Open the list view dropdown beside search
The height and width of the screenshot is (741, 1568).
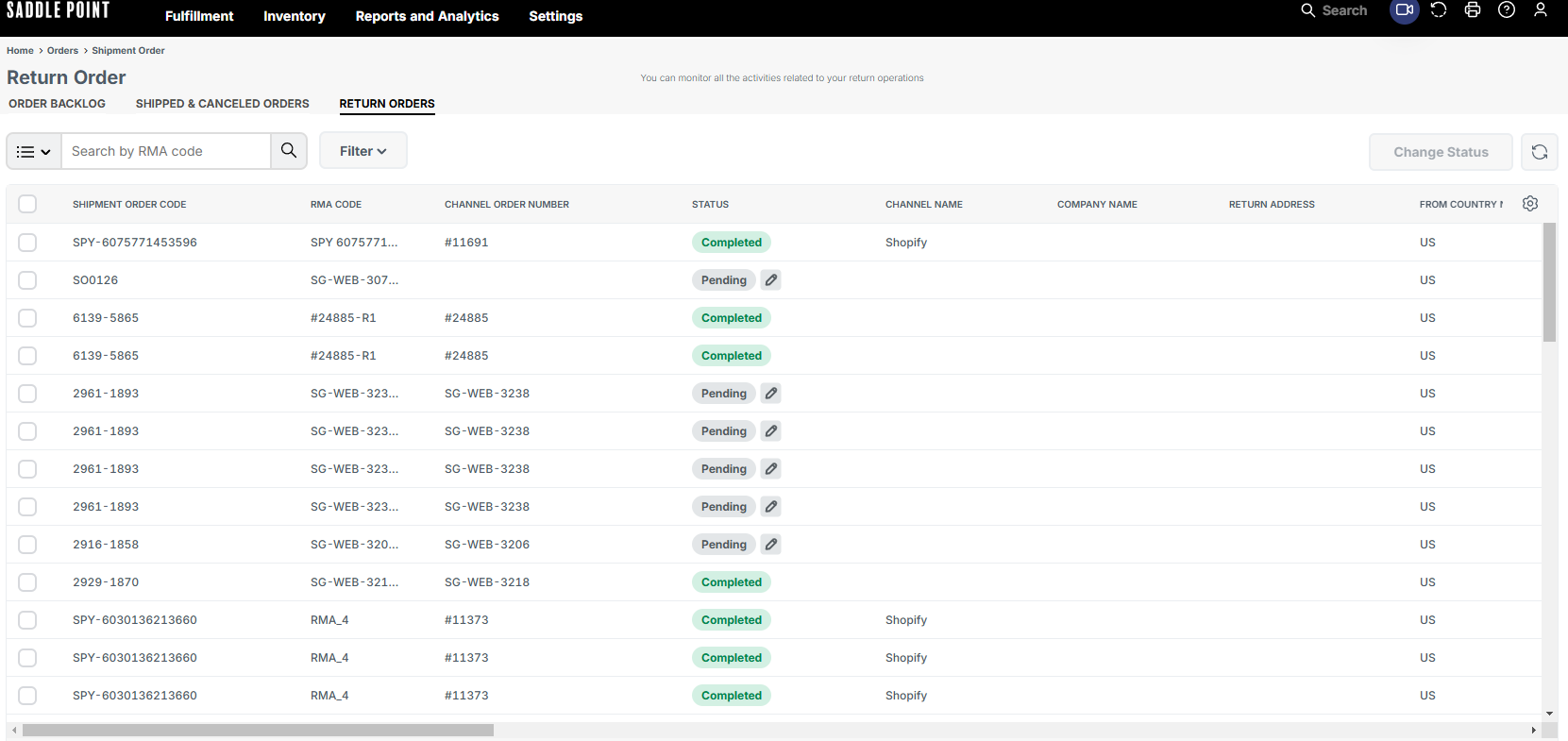(x=34, y=151)
